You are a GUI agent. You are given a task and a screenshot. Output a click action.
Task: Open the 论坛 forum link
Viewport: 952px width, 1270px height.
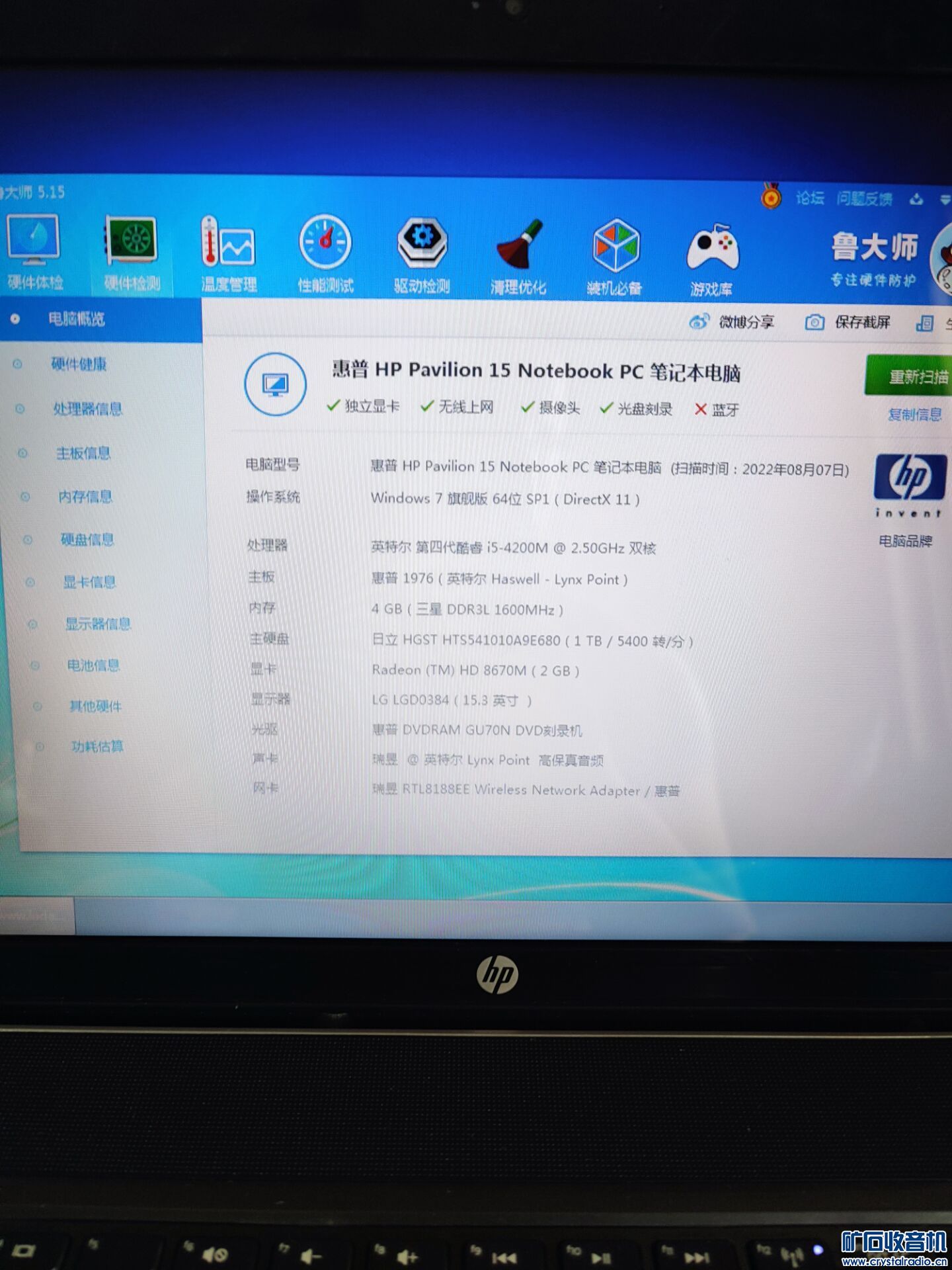coord(810,198)
